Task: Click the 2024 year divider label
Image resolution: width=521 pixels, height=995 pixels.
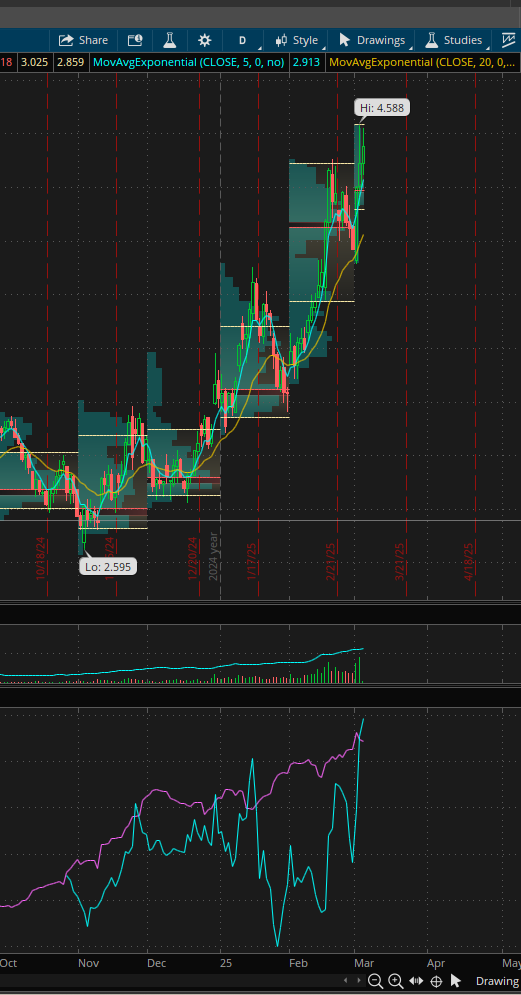Action: 214,556
